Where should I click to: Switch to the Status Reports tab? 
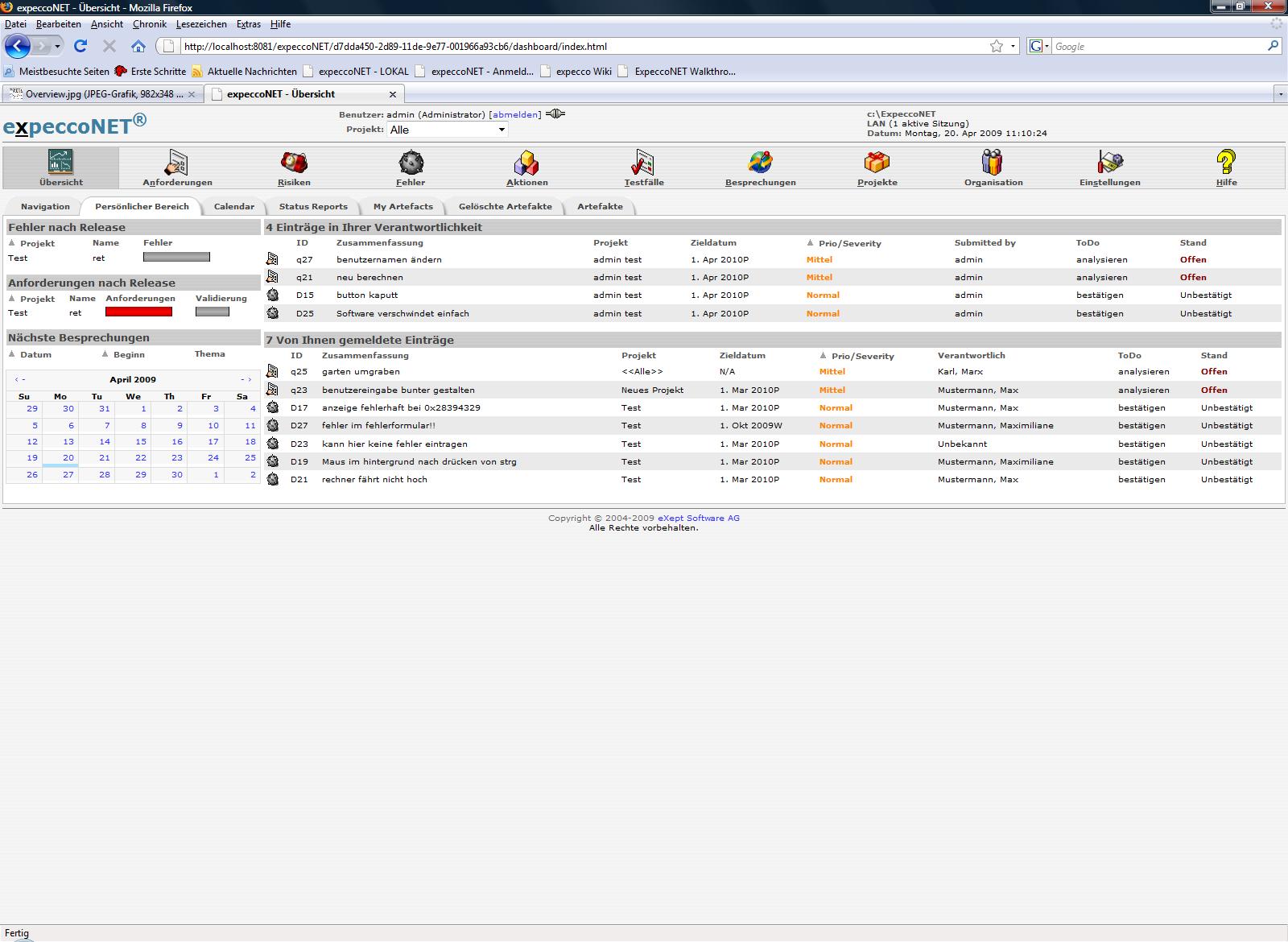(x=313, y=207)
